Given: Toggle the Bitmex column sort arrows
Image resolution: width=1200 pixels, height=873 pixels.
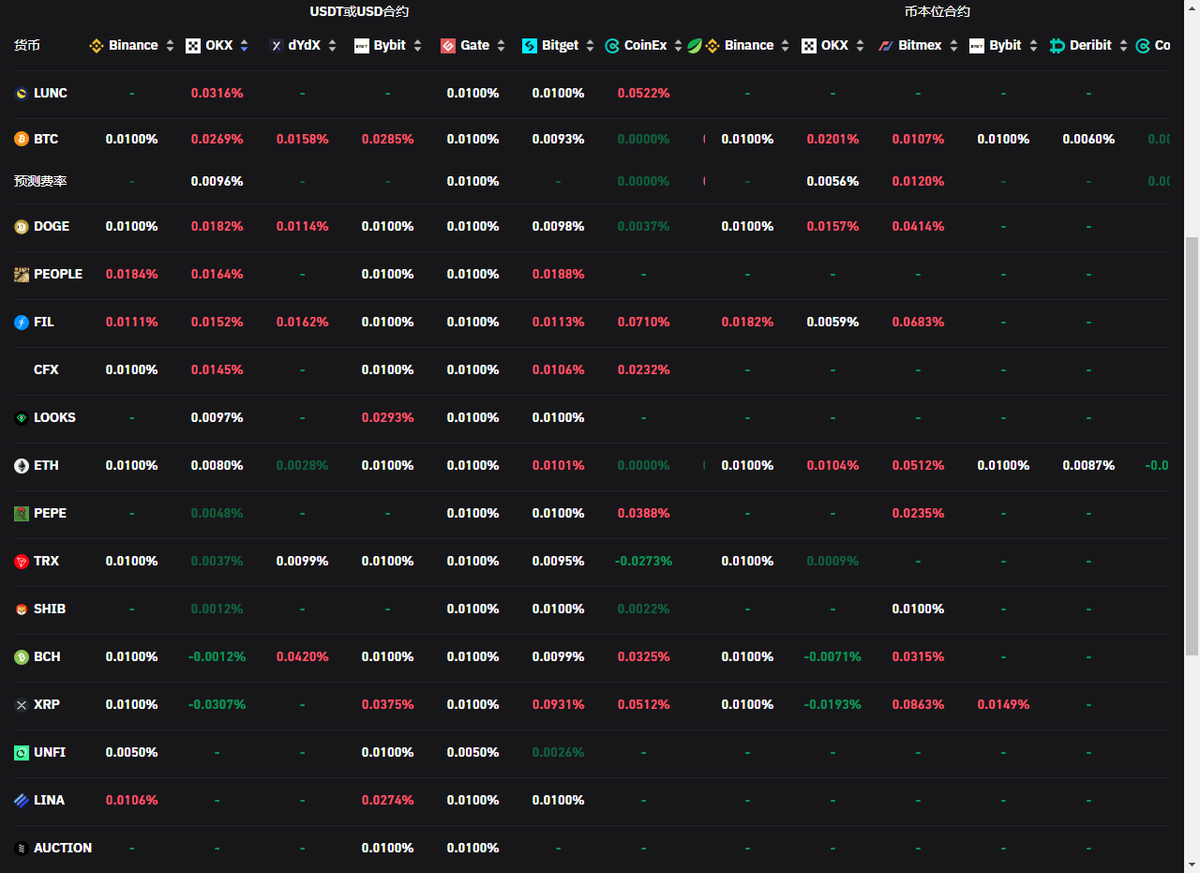Looking at the screenshot, I should (954, 46).
